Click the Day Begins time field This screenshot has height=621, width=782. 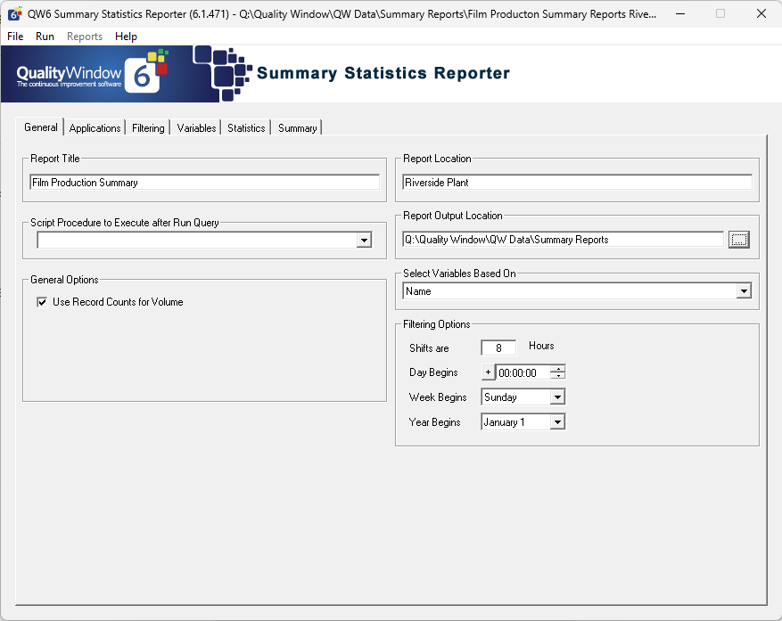523,373
